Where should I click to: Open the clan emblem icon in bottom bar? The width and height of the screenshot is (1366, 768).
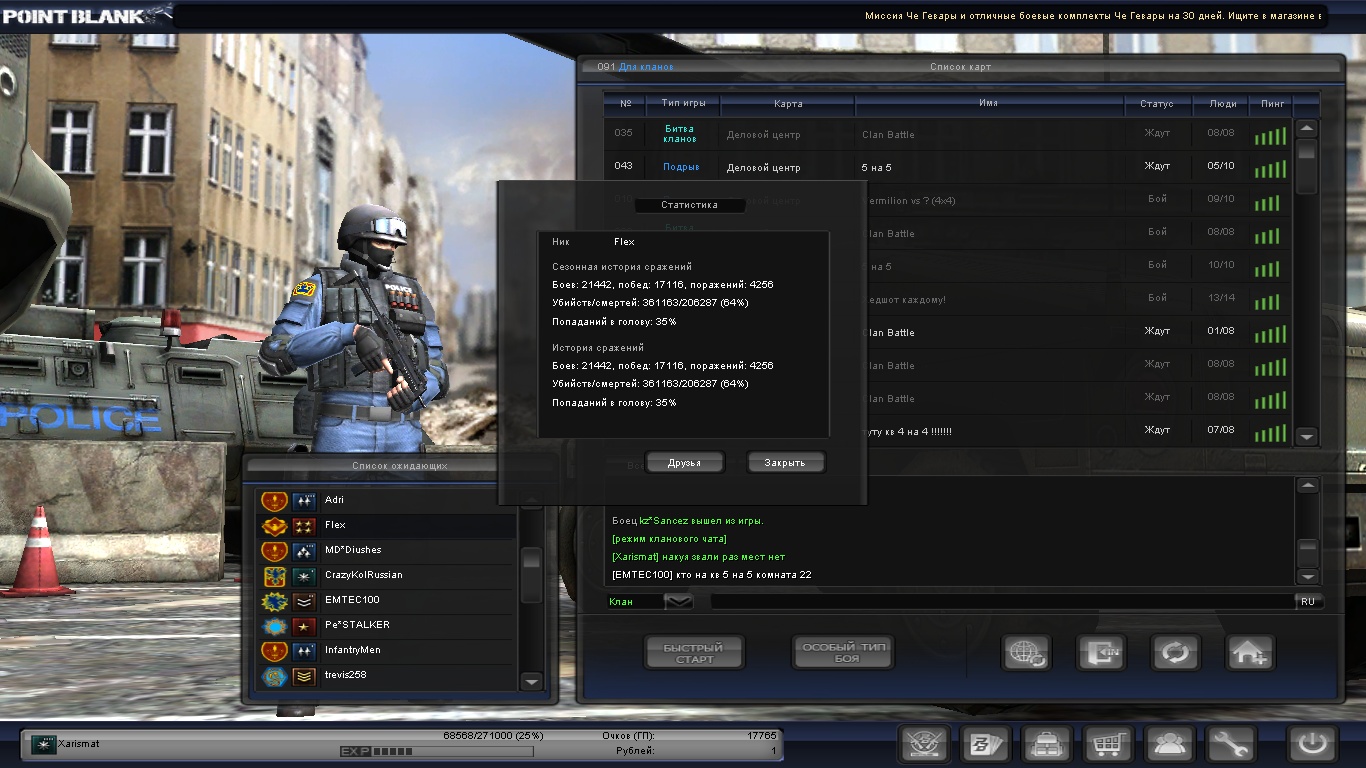[925, 745]
